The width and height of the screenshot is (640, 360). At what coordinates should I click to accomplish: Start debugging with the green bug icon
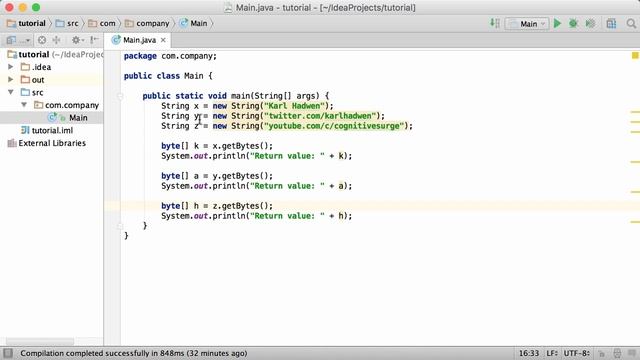(573, 24)
